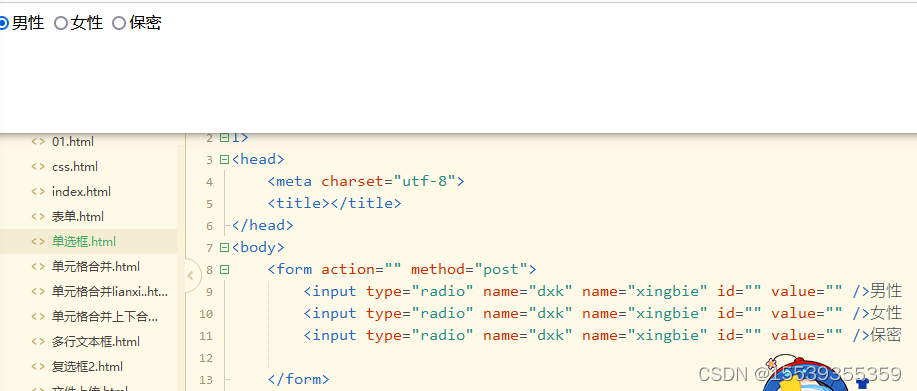This screenshot has width=917, height=391.
Task: Open 单元格合并上下合 file in tree
Action: [x=105, y=317]
